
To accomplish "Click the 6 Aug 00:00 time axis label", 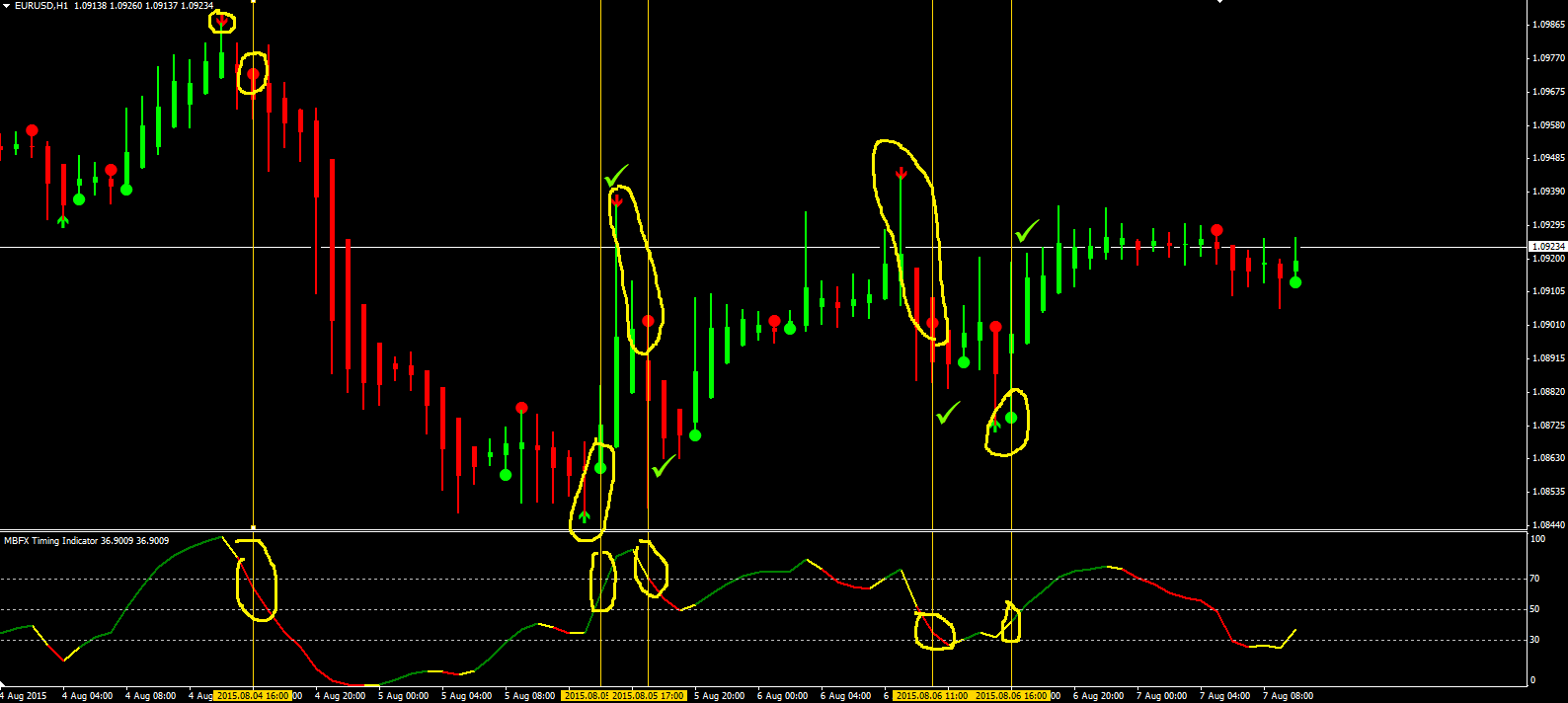I will (782, 696).
